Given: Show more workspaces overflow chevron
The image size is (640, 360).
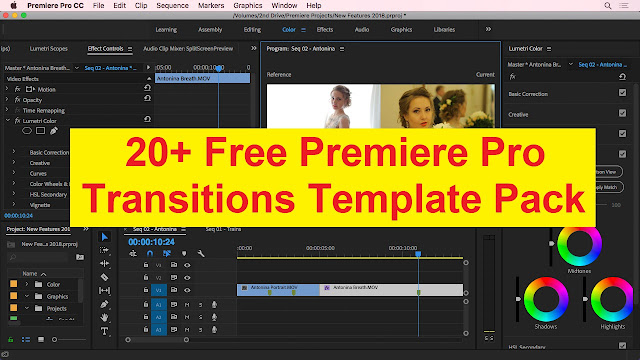Looking at the screenshot, I should click(488, 29).
